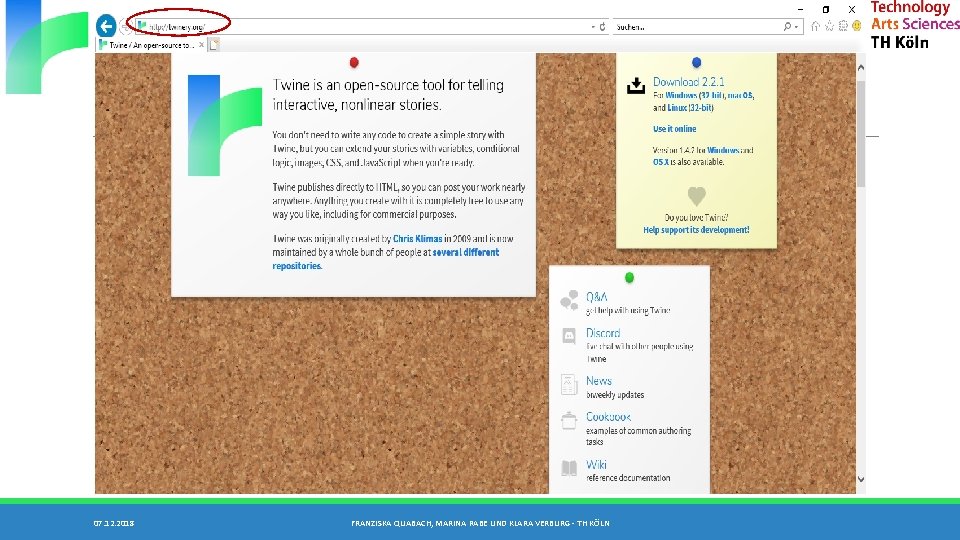Click the twinery.org address bar field

(x=372, y=26)
